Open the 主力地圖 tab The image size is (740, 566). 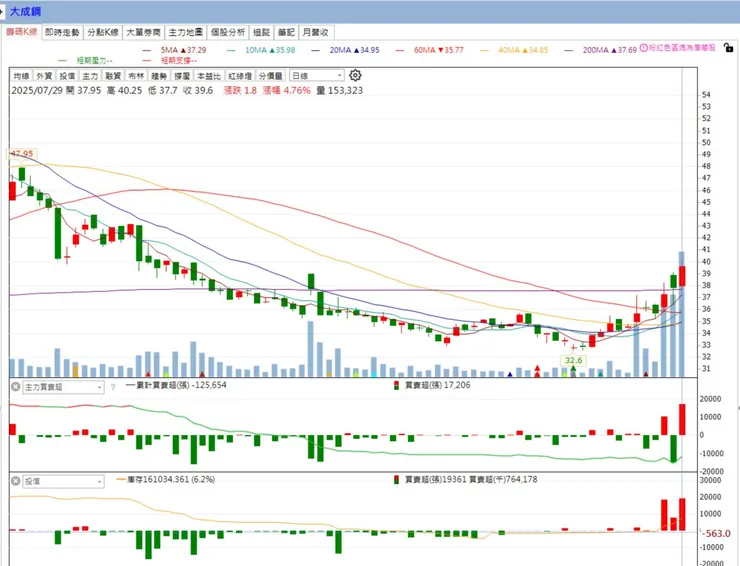[185, 32]
